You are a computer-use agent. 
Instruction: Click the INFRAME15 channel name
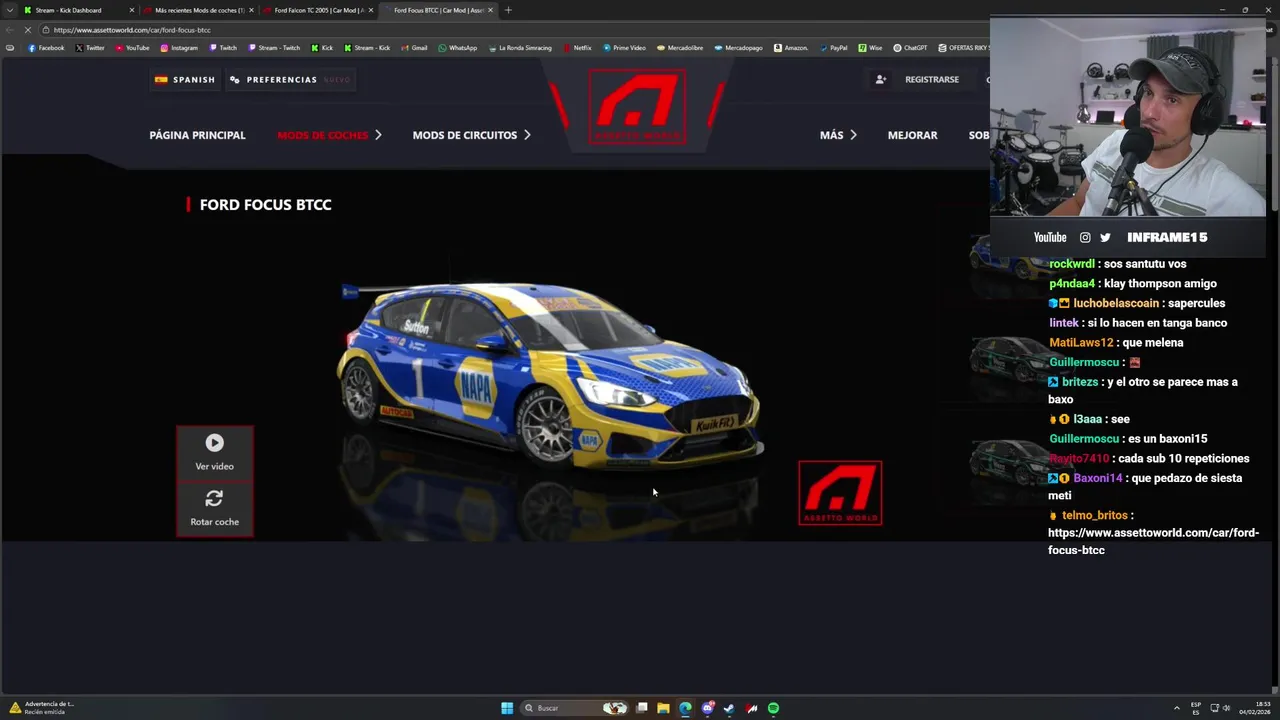[1167, 237]
